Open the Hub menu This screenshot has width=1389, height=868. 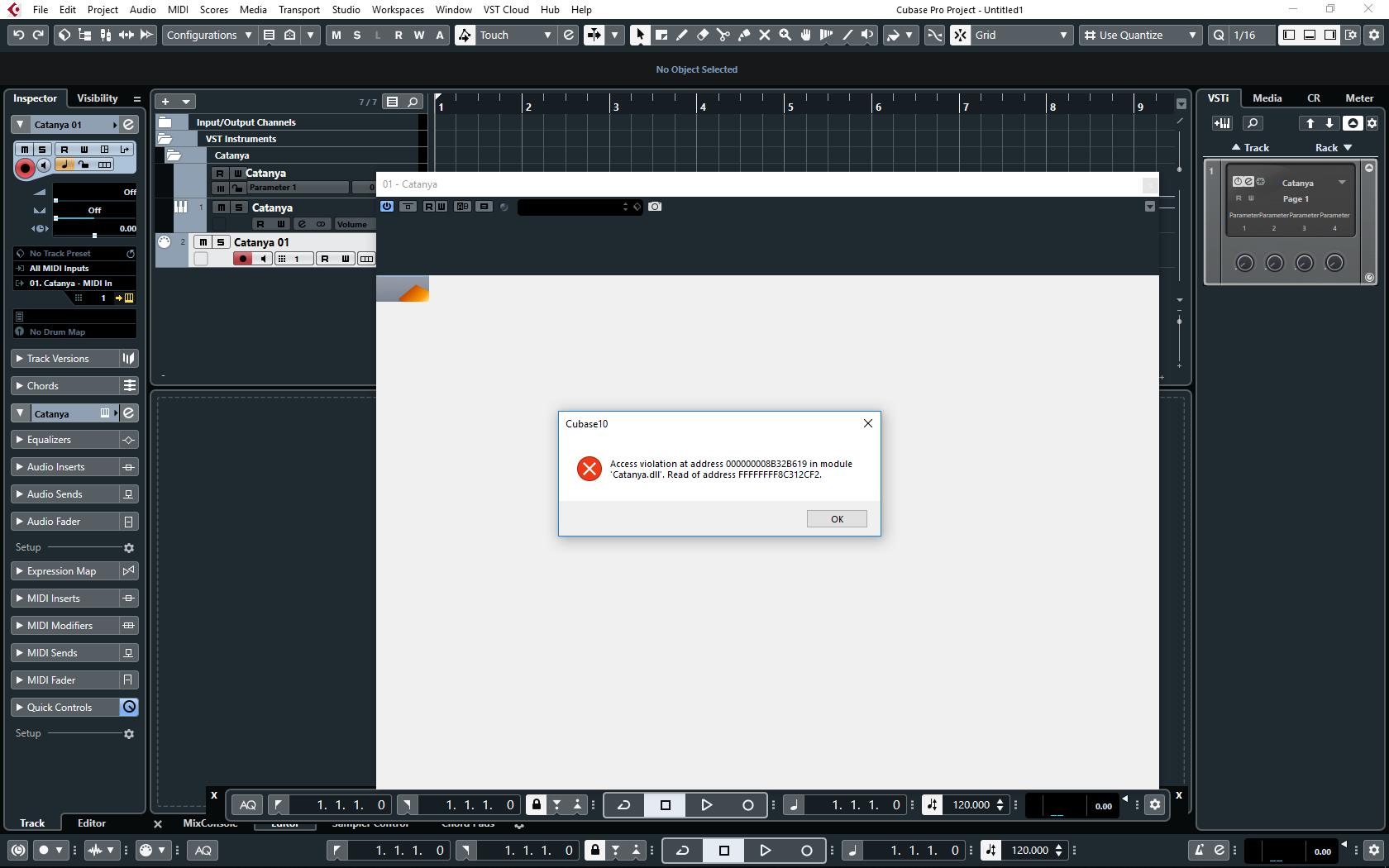[x=550, y=10]
